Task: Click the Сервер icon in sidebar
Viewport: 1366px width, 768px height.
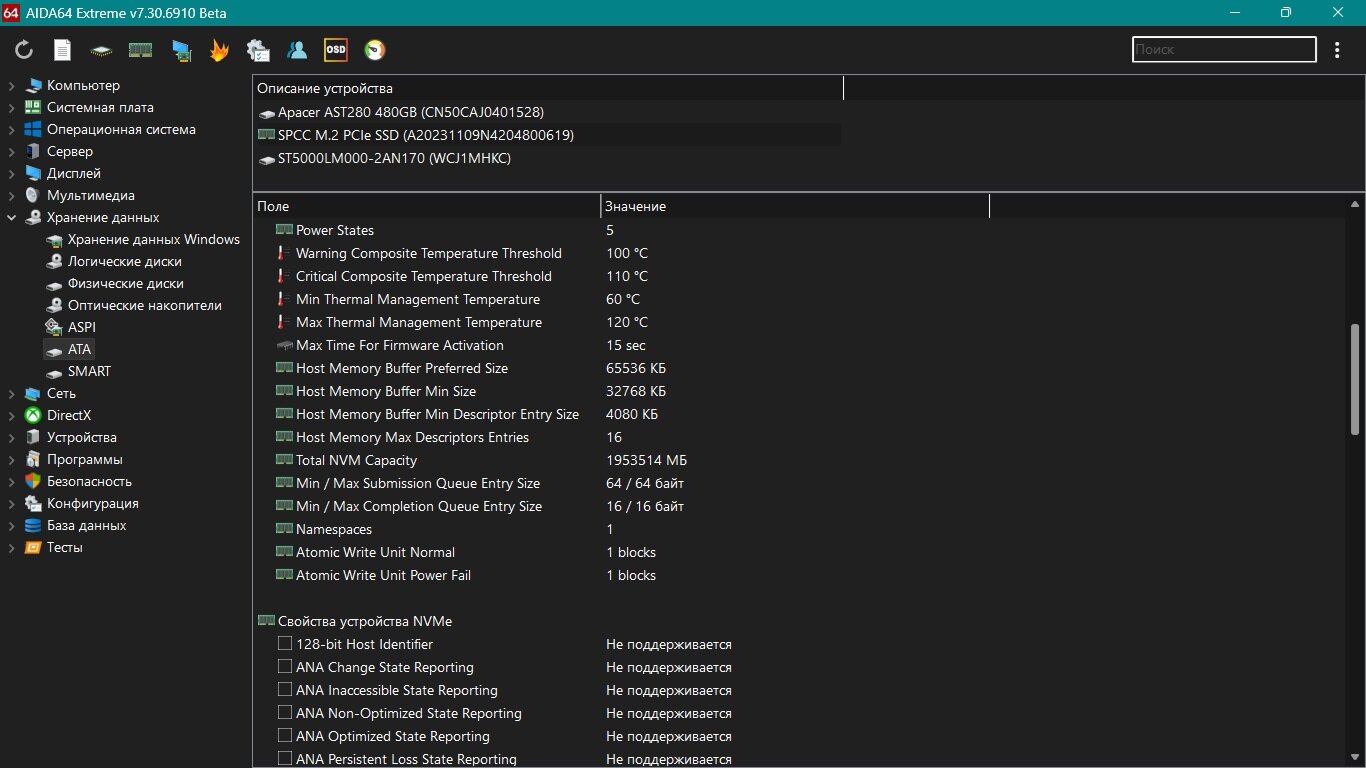Action: click(x=33, y=151)
